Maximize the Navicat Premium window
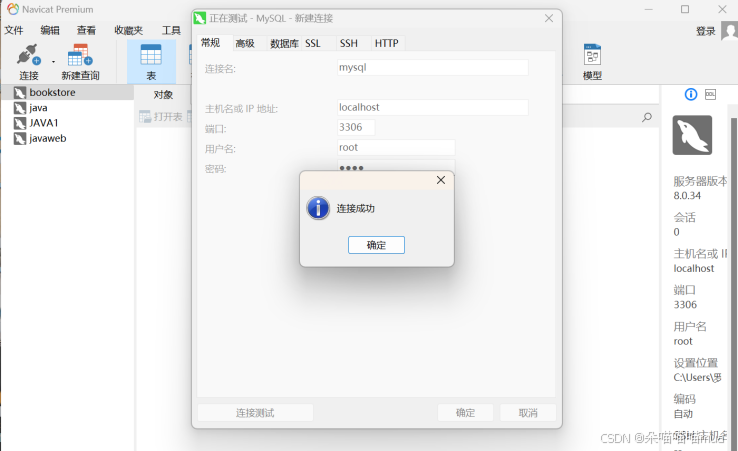The height and width of the screenshot is (451, 738). 685,9
